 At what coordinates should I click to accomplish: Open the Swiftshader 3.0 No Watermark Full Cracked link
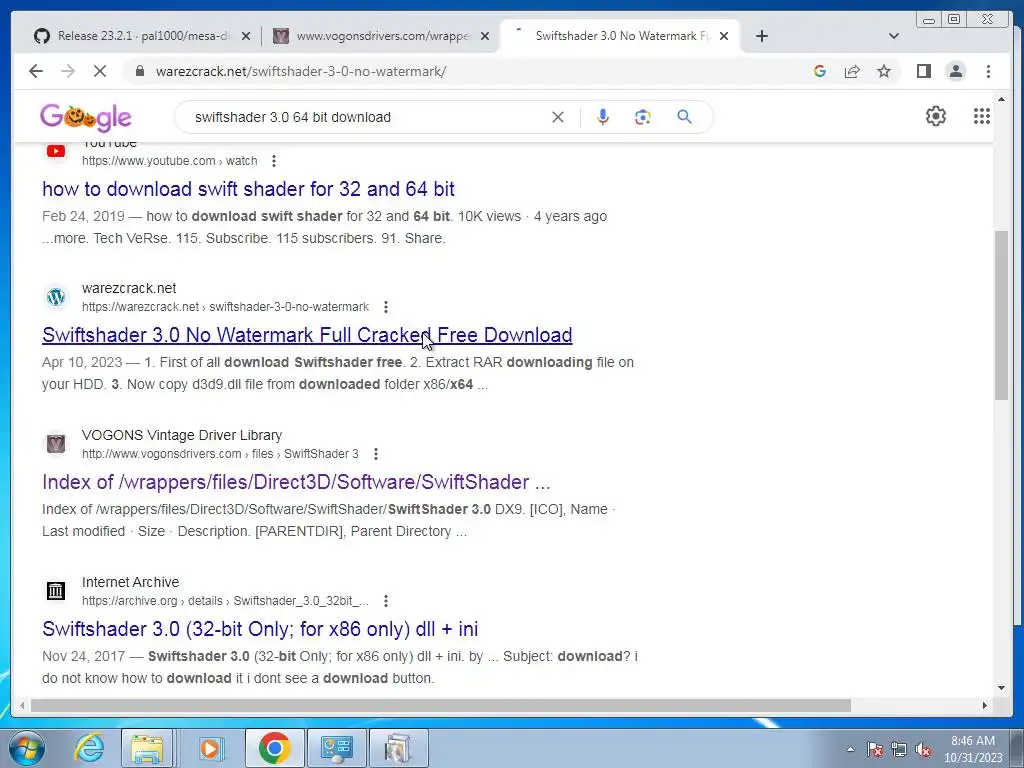coord(307,335)
